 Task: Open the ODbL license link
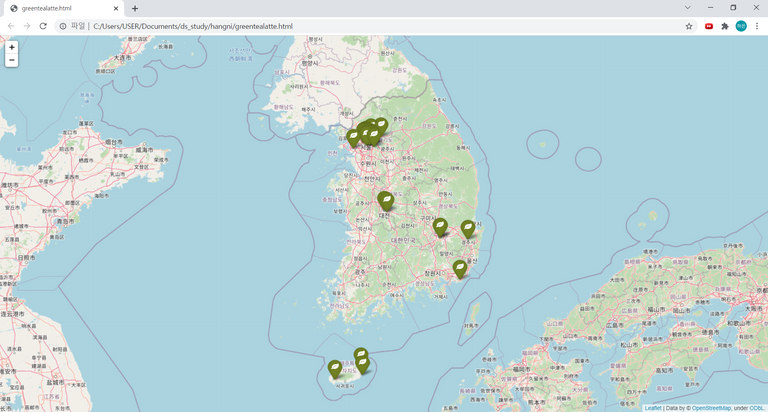(x=757, y=408)
